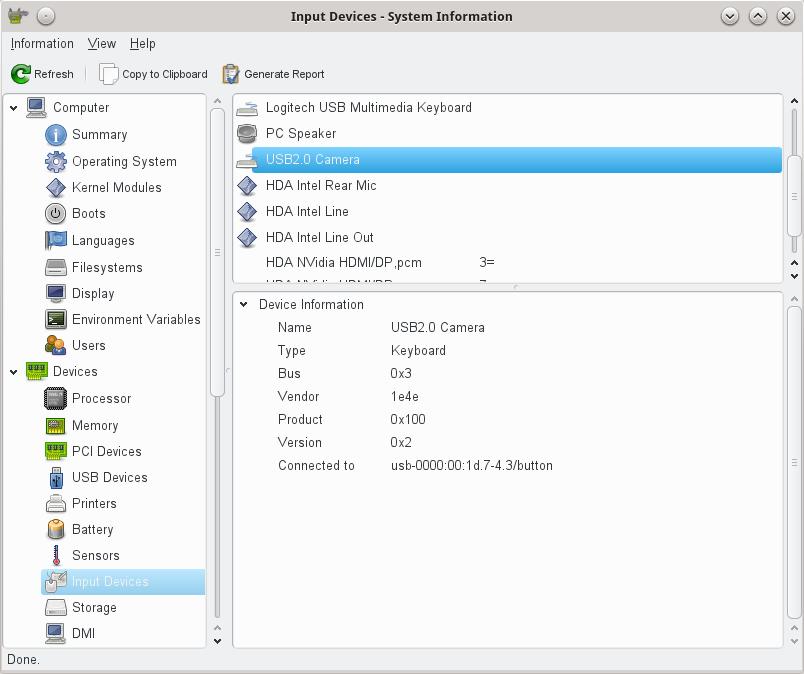The height and width of the screenshot is (674, 804).
Task: Generate a report from toolbar
Action: coord(273,74)
